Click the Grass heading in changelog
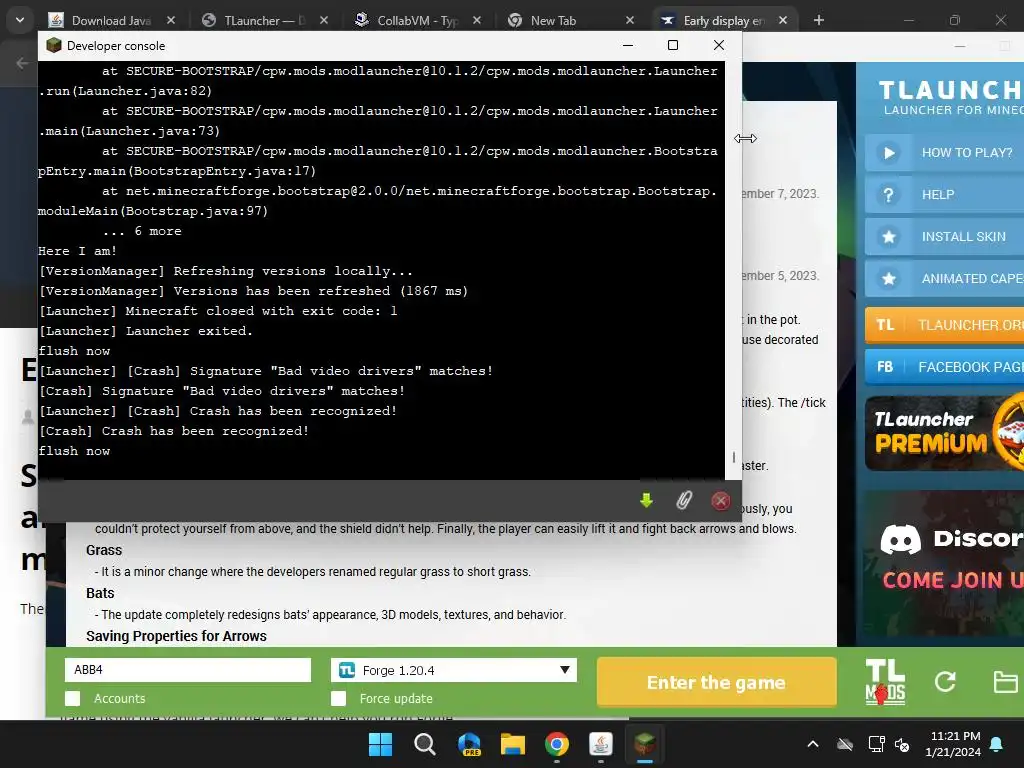Viewport: 1024px width, 768px height. click(x=104, y=550)
